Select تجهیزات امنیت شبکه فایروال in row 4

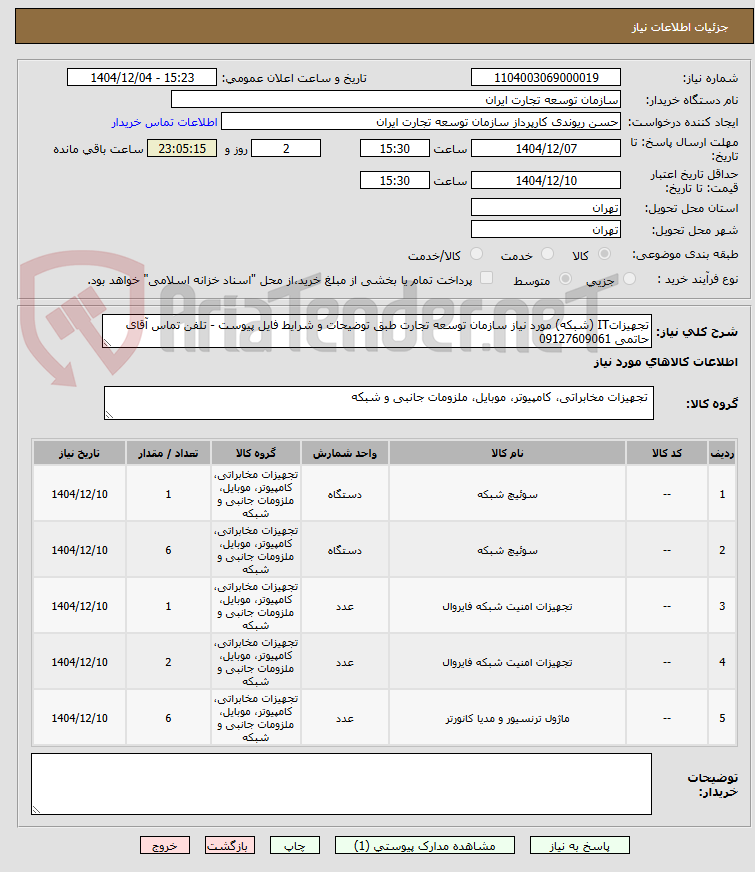[507, 663]
